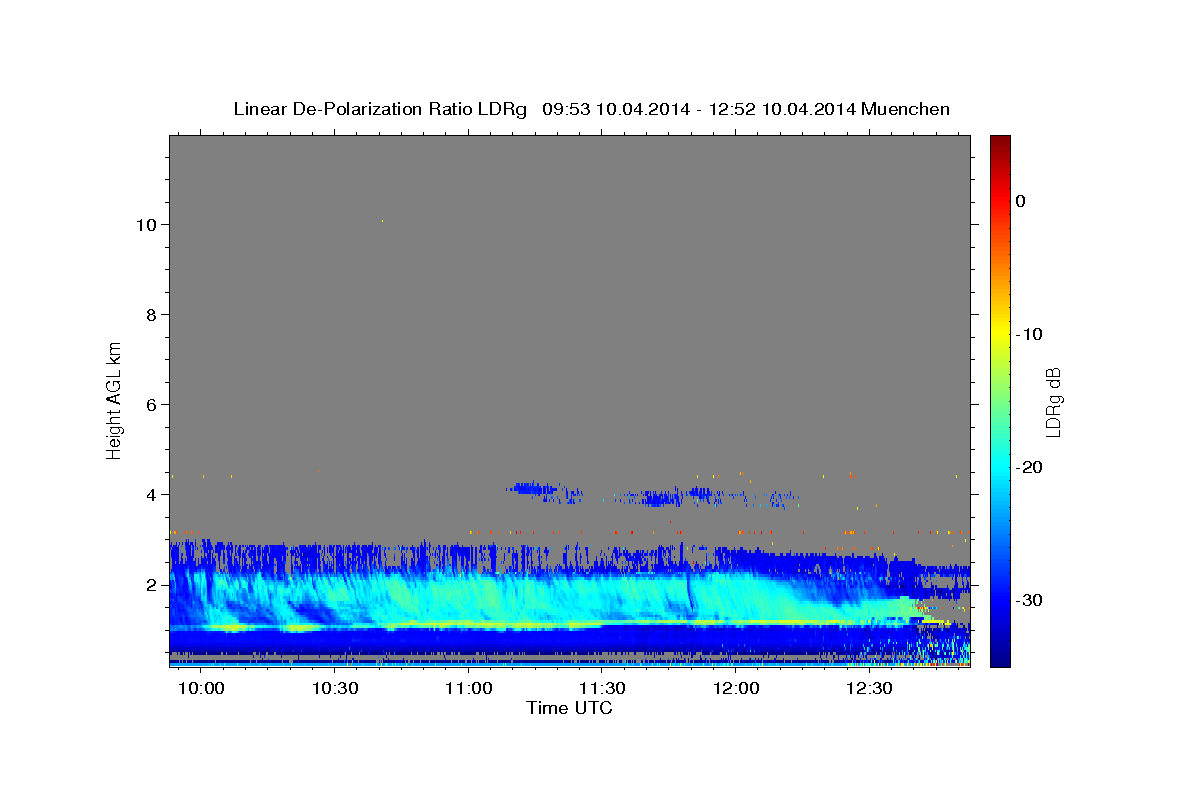
Task: Click the height tick label '6'
Action: (x=151, y=405)
